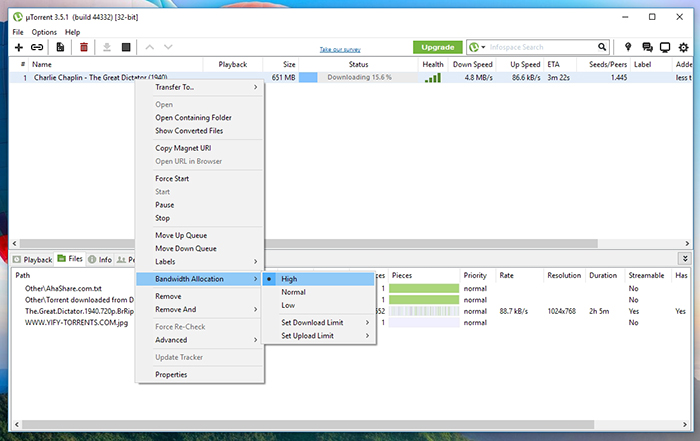Click pieces bar for The.Great.Dictator file
The image size is (700, 441).
point(424,311)
